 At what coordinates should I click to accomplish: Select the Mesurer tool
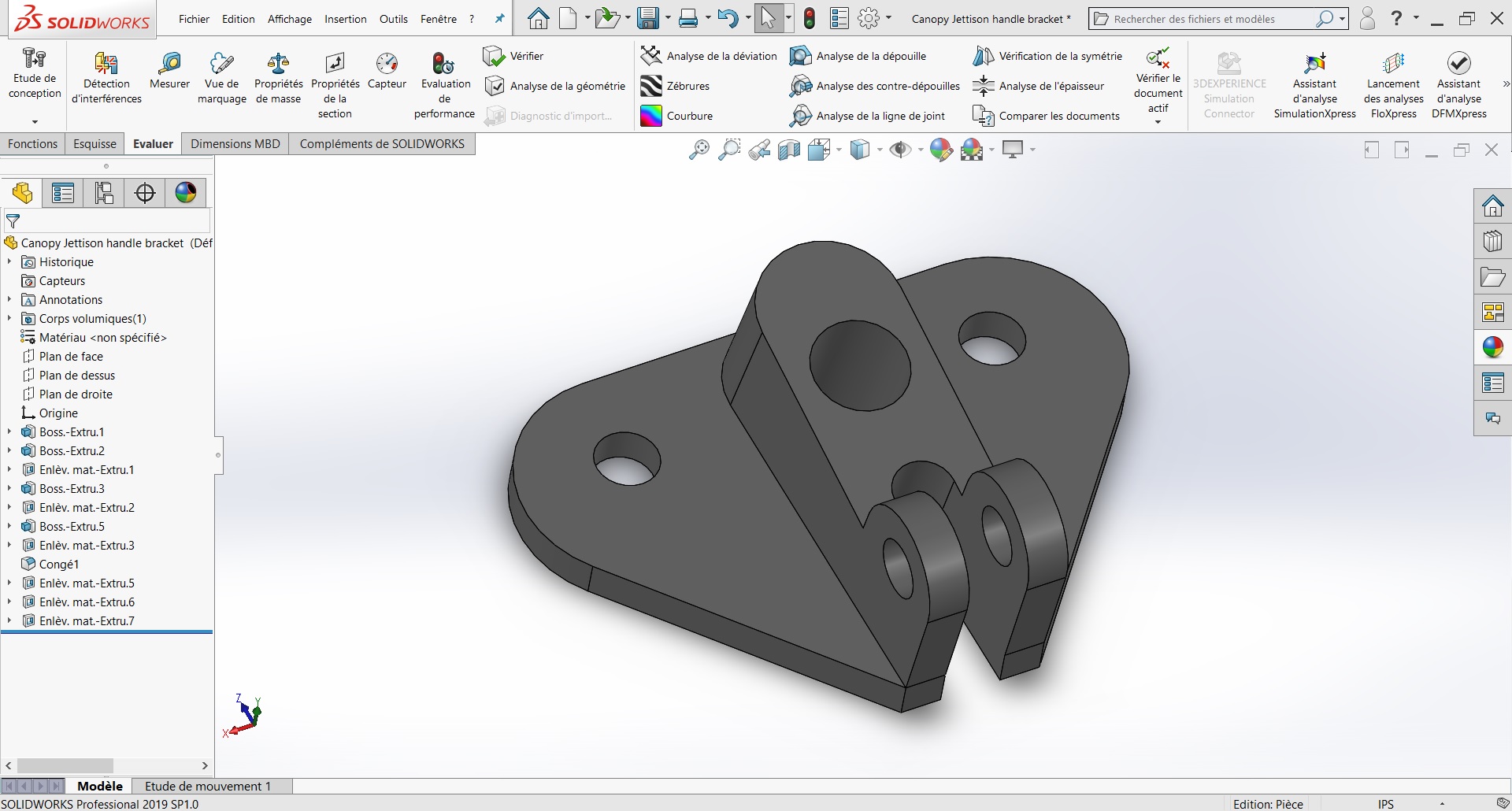(x=169, y=72)
